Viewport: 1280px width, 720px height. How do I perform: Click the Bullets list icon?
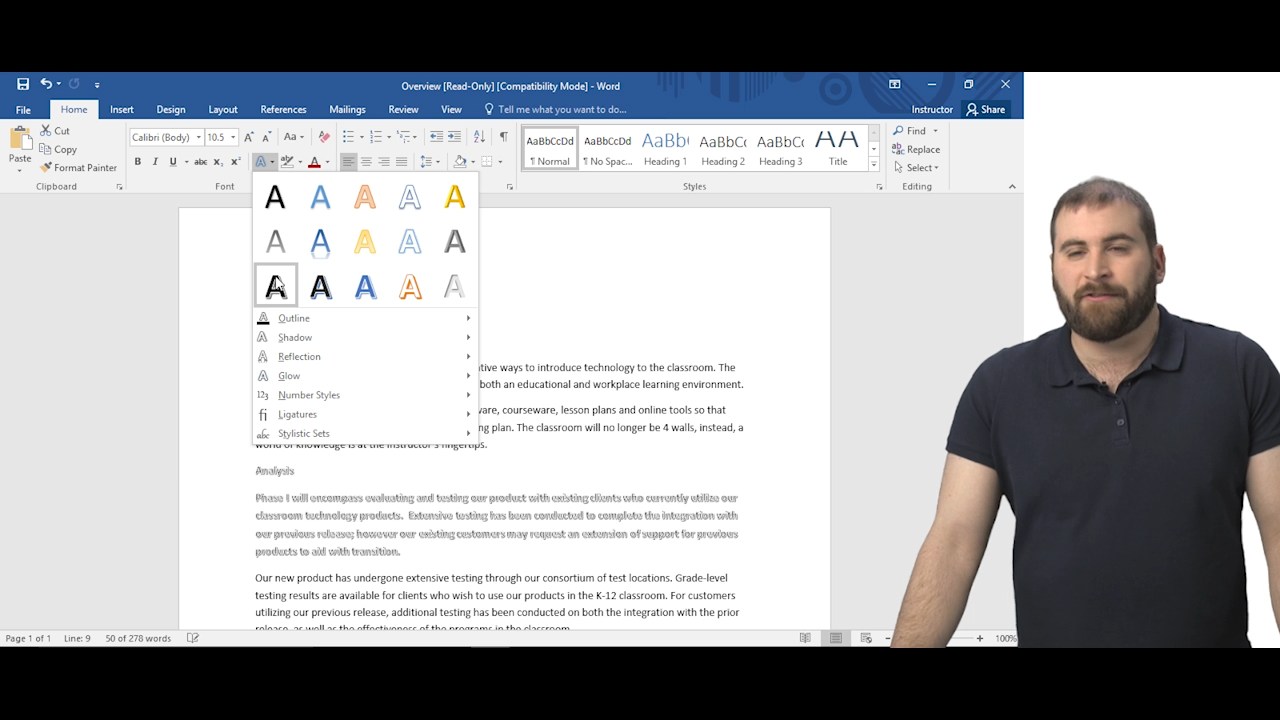click(348, 137)
